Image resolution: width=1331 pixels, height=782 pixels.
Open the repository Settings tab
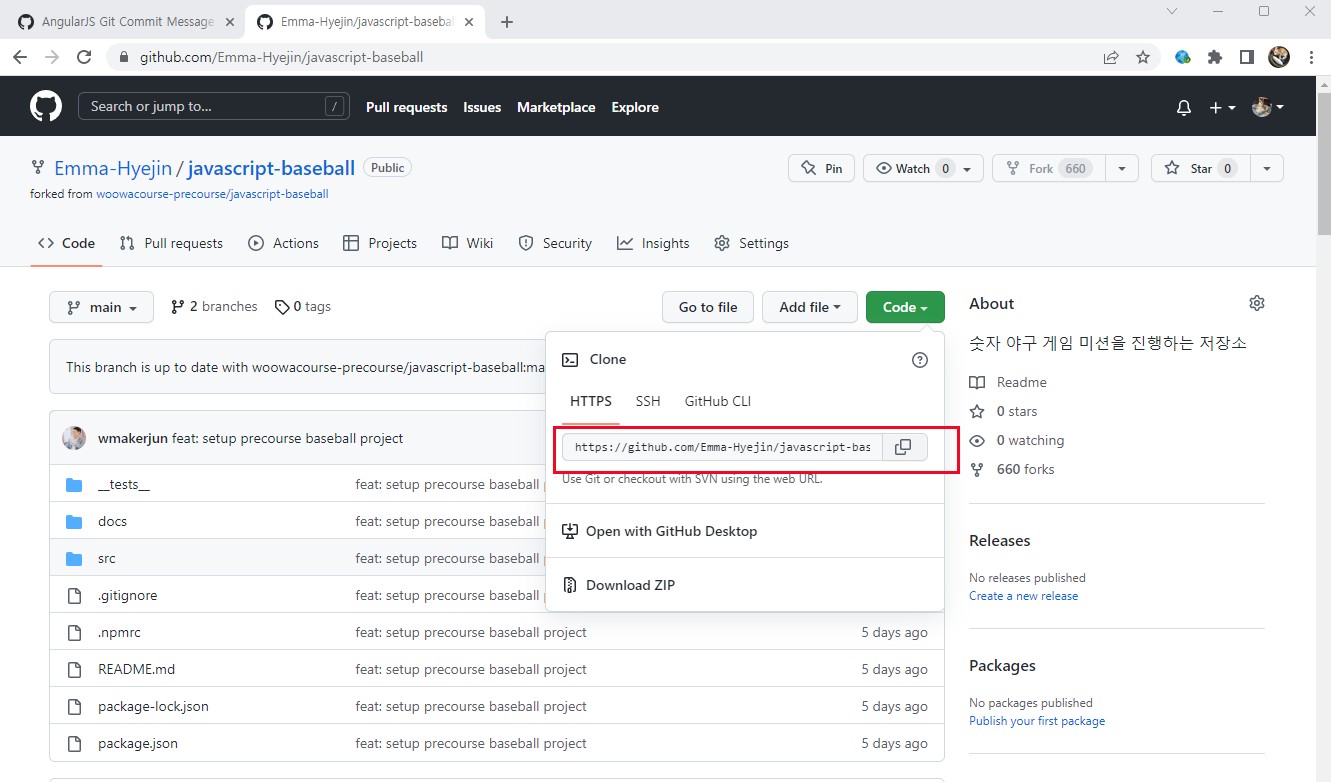[x=751, y=243]
